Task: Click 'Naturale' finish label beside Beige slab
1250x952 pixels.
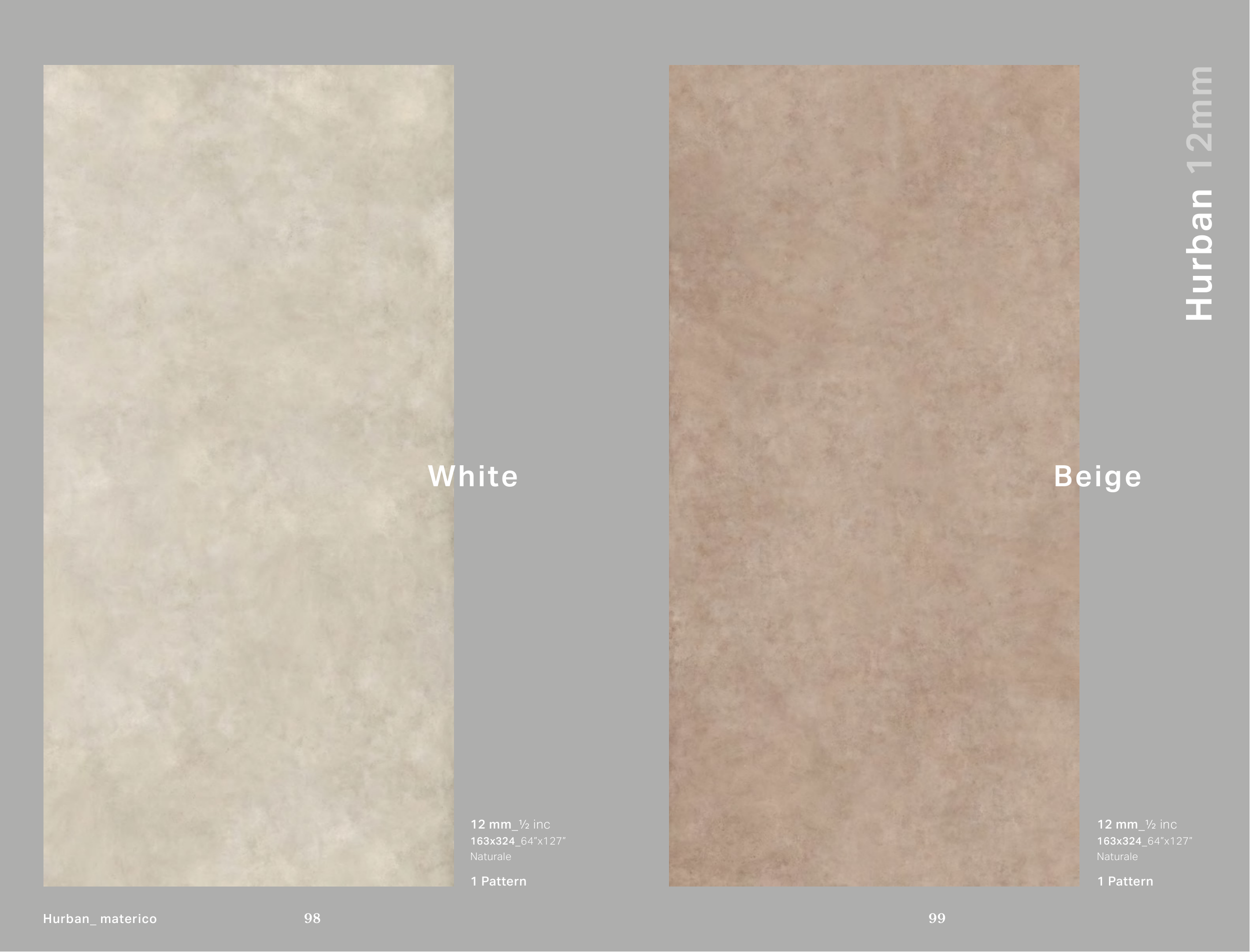Action: point(1117,857)
